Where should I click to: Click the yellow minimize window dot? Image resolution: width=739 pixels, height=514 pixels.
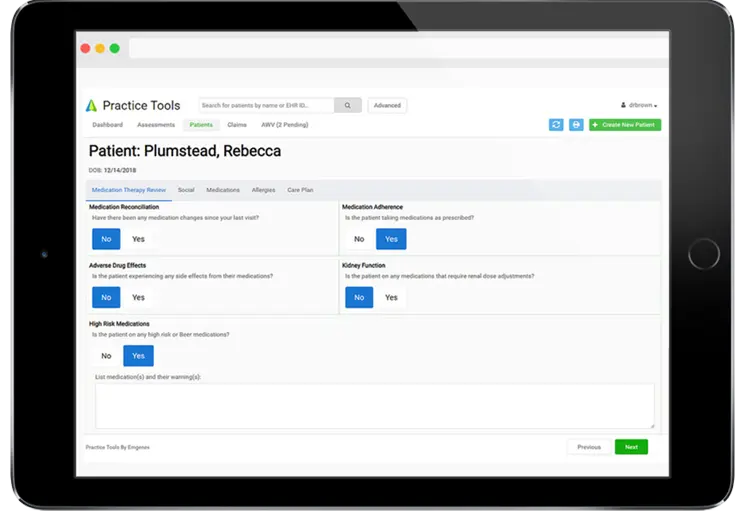[x=100, y=49]
